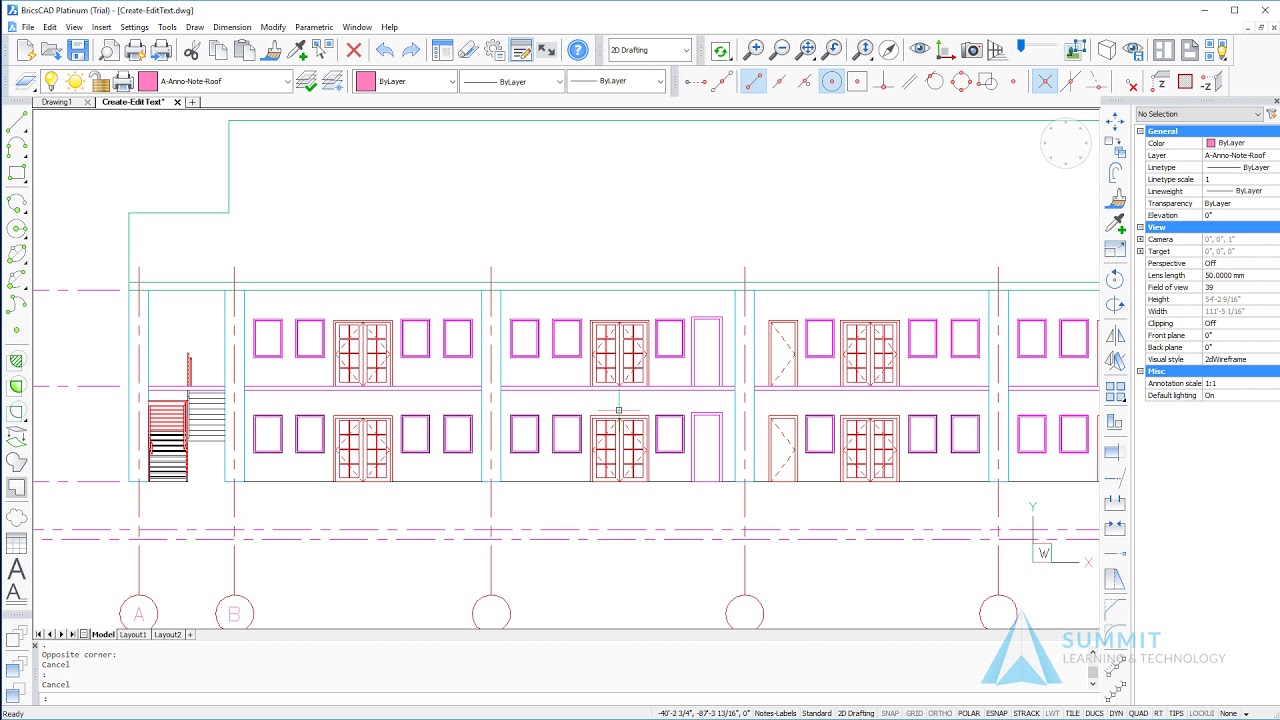
Task: Toggle ORTHO mode in the status bar
Action: [940, 713]
